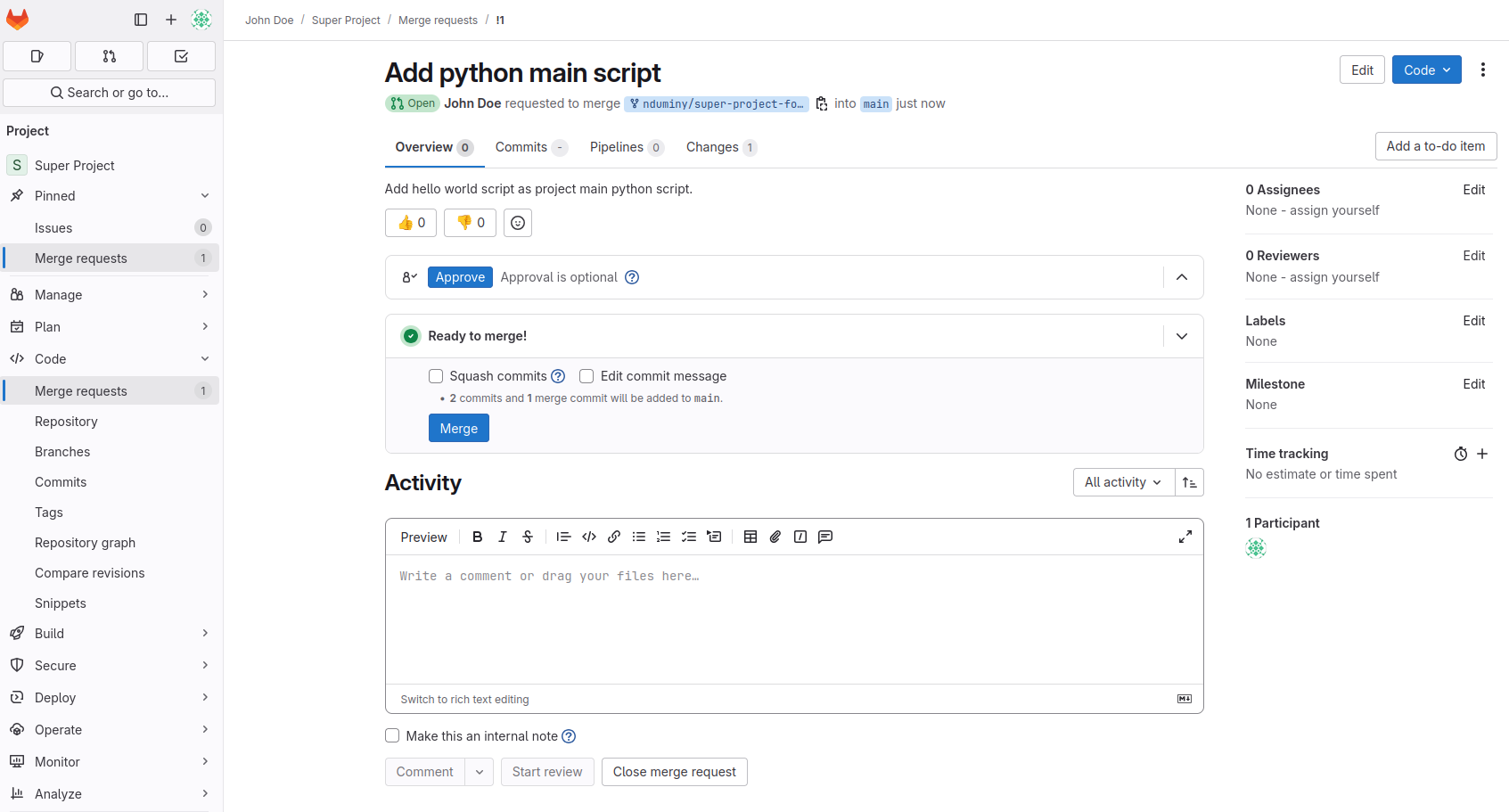This screenshot has height=812, width=1509.
Task: Apply strikethrough in the comment toolbar
Action: coord(527,536)
